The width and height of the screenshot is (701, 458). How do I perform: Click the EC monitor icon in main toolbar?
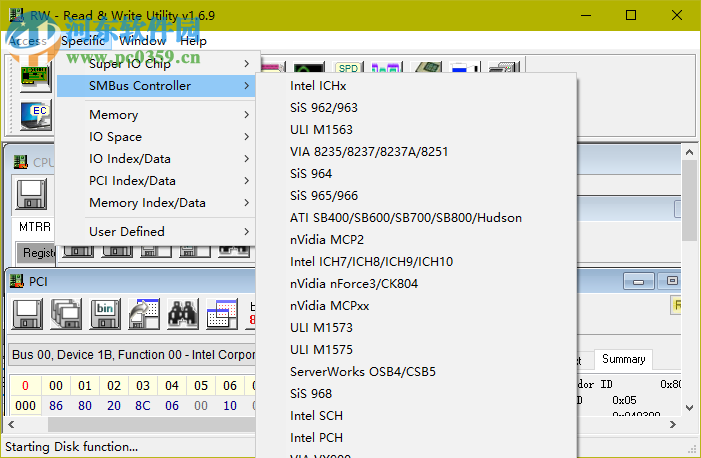coord(36,115)
